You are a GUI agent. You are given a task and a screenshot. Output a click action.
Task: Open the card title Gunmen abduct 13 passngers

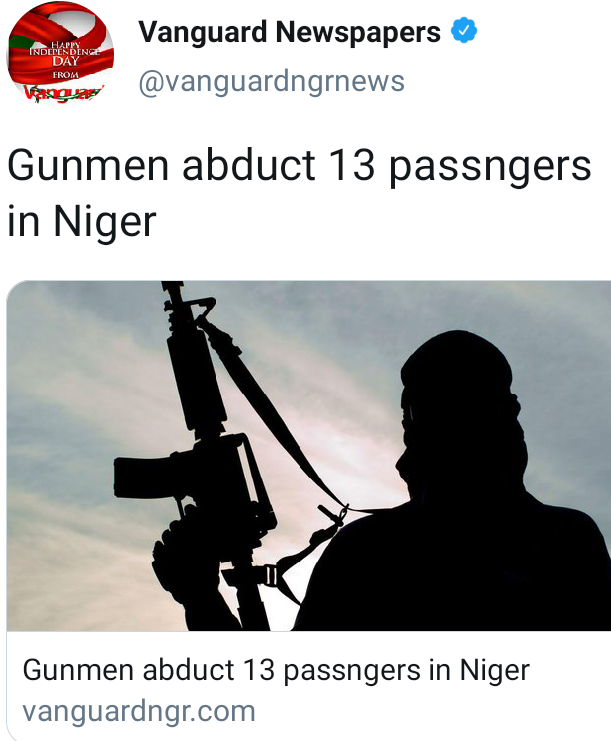point(276,671)
